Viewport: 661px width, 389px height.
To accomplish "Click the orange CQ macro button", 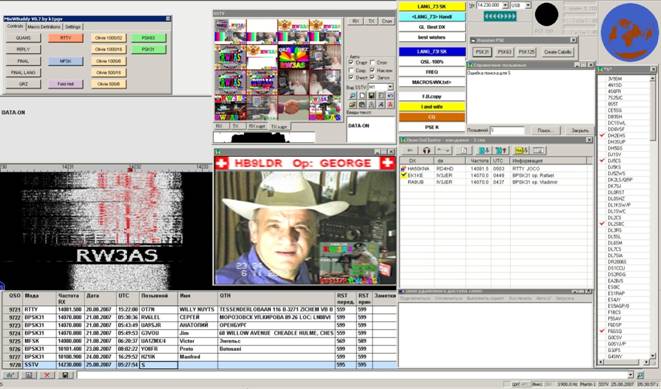I will 432,117.
